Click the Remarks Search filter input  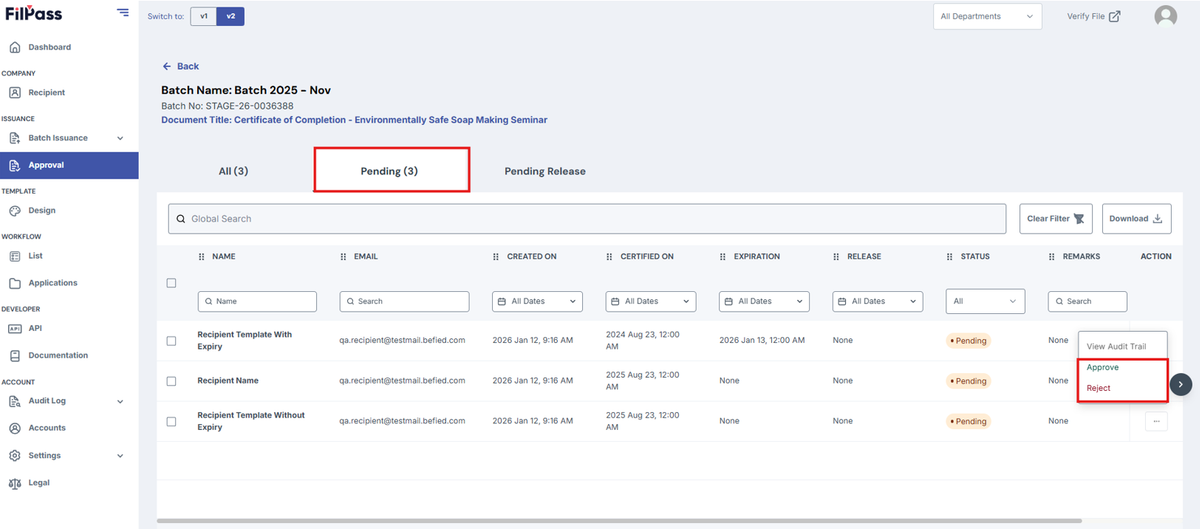pos(1087,301)
